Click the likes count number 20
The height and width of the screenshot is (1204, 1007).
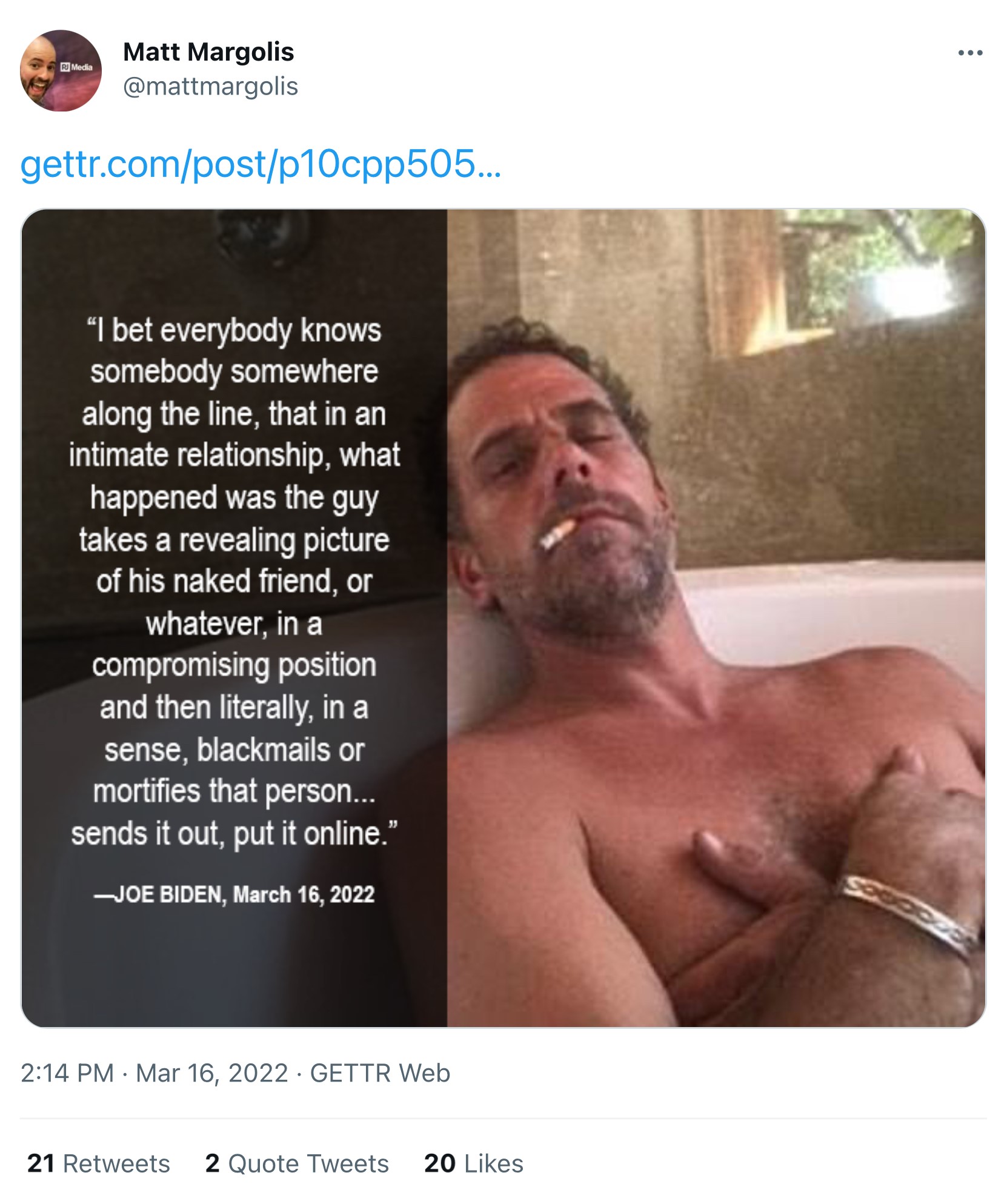[x=440, y=1163]
